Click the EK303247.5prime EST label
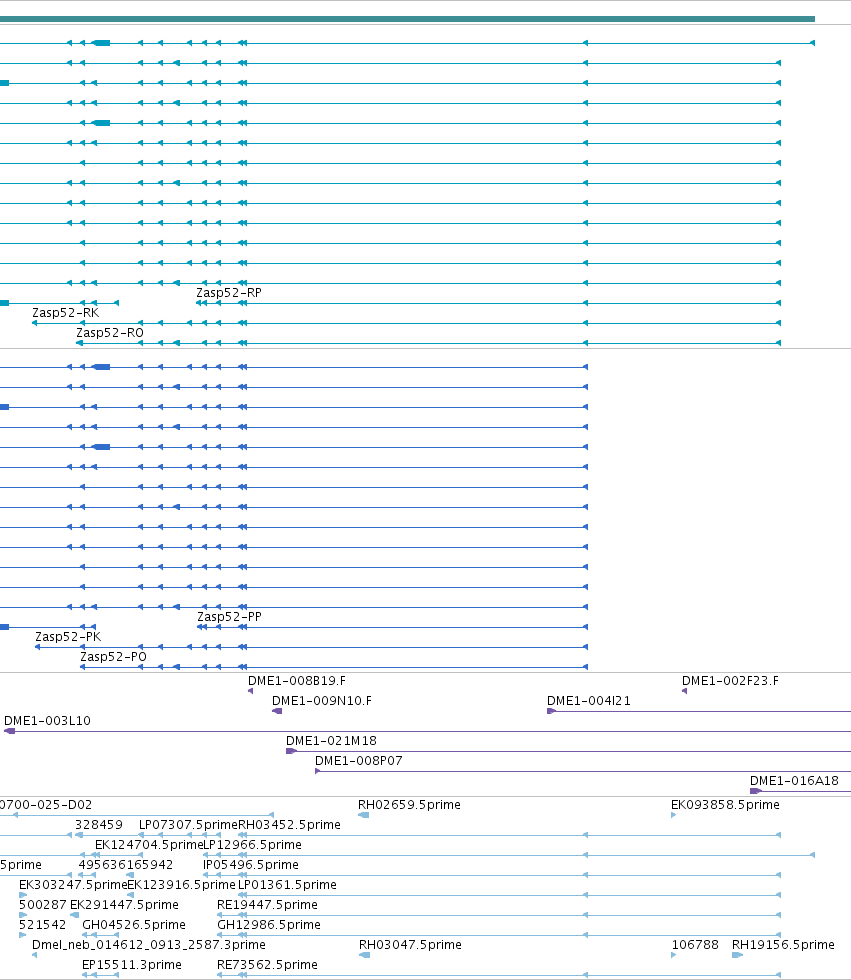Screen dimensions: 851x980 point(73,885)
